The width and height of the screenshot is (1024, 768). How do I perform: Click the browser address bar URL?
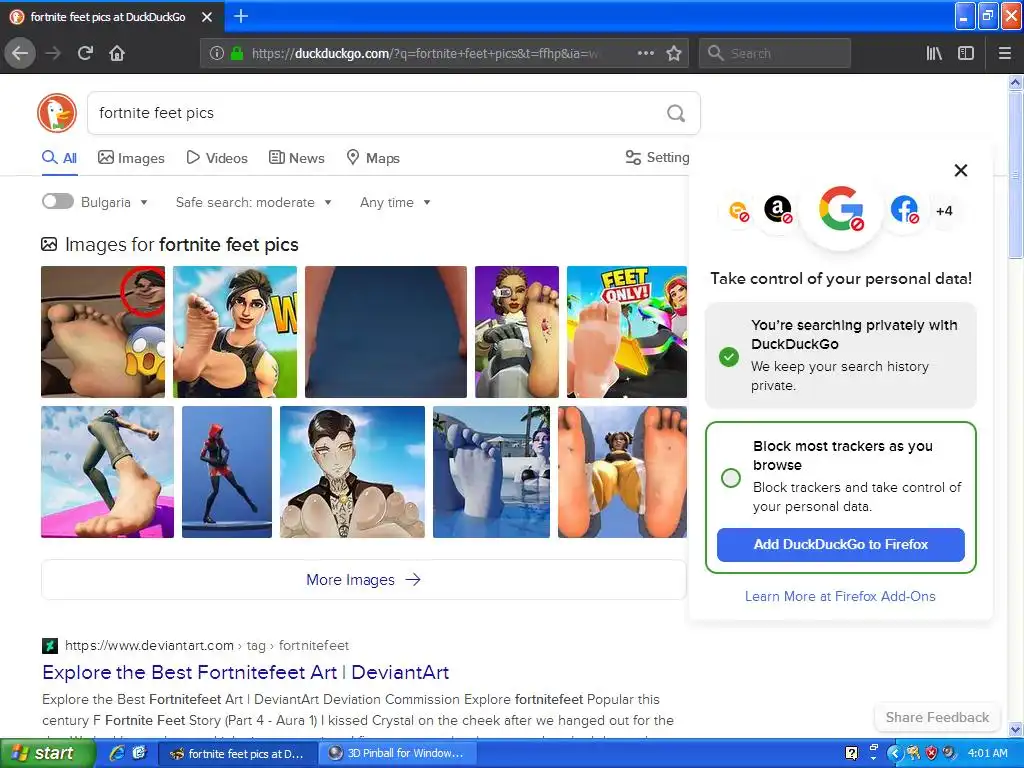[x=424, y=54]
